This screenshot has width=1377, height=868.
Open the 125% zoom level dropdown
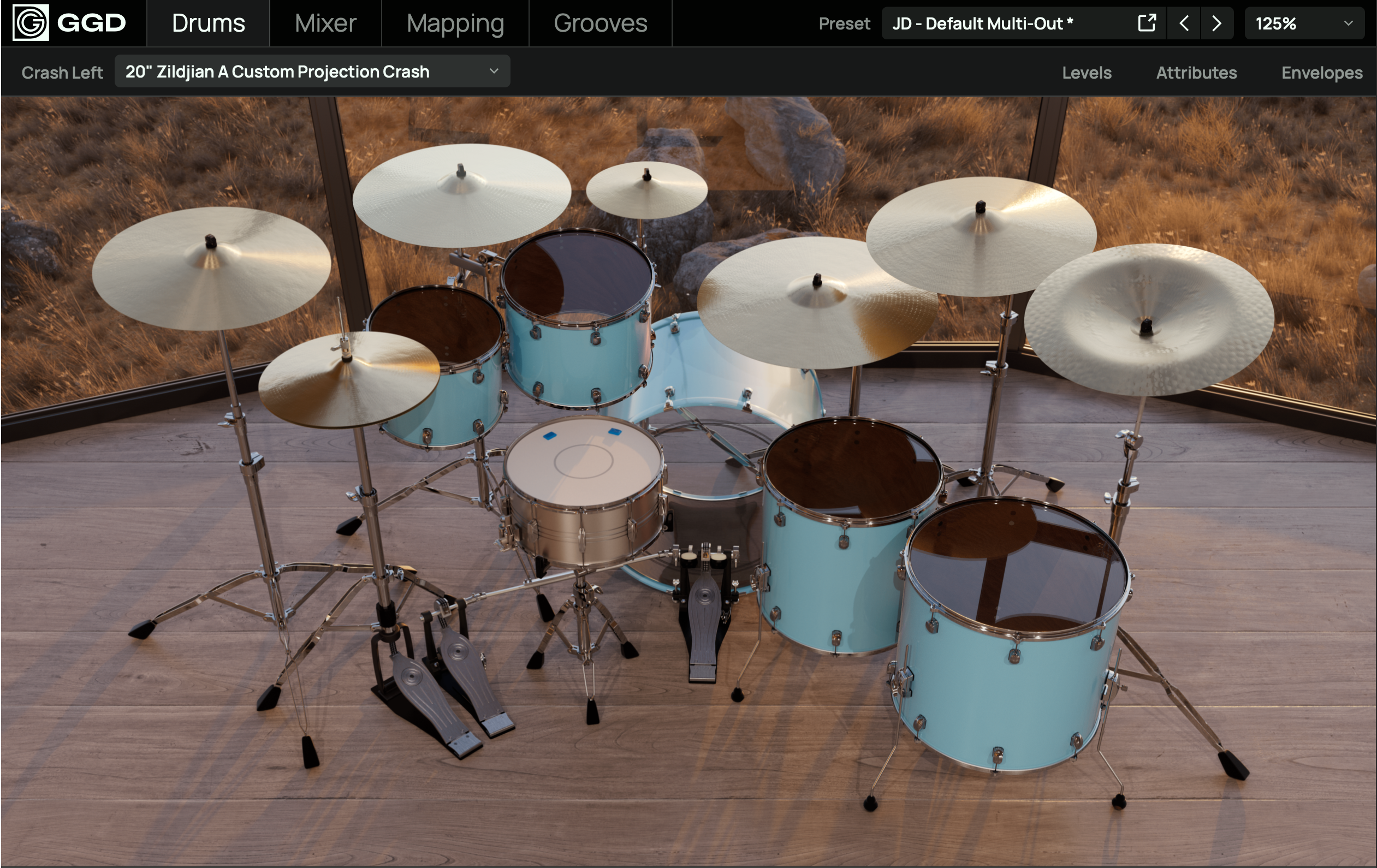(1304, 23)
